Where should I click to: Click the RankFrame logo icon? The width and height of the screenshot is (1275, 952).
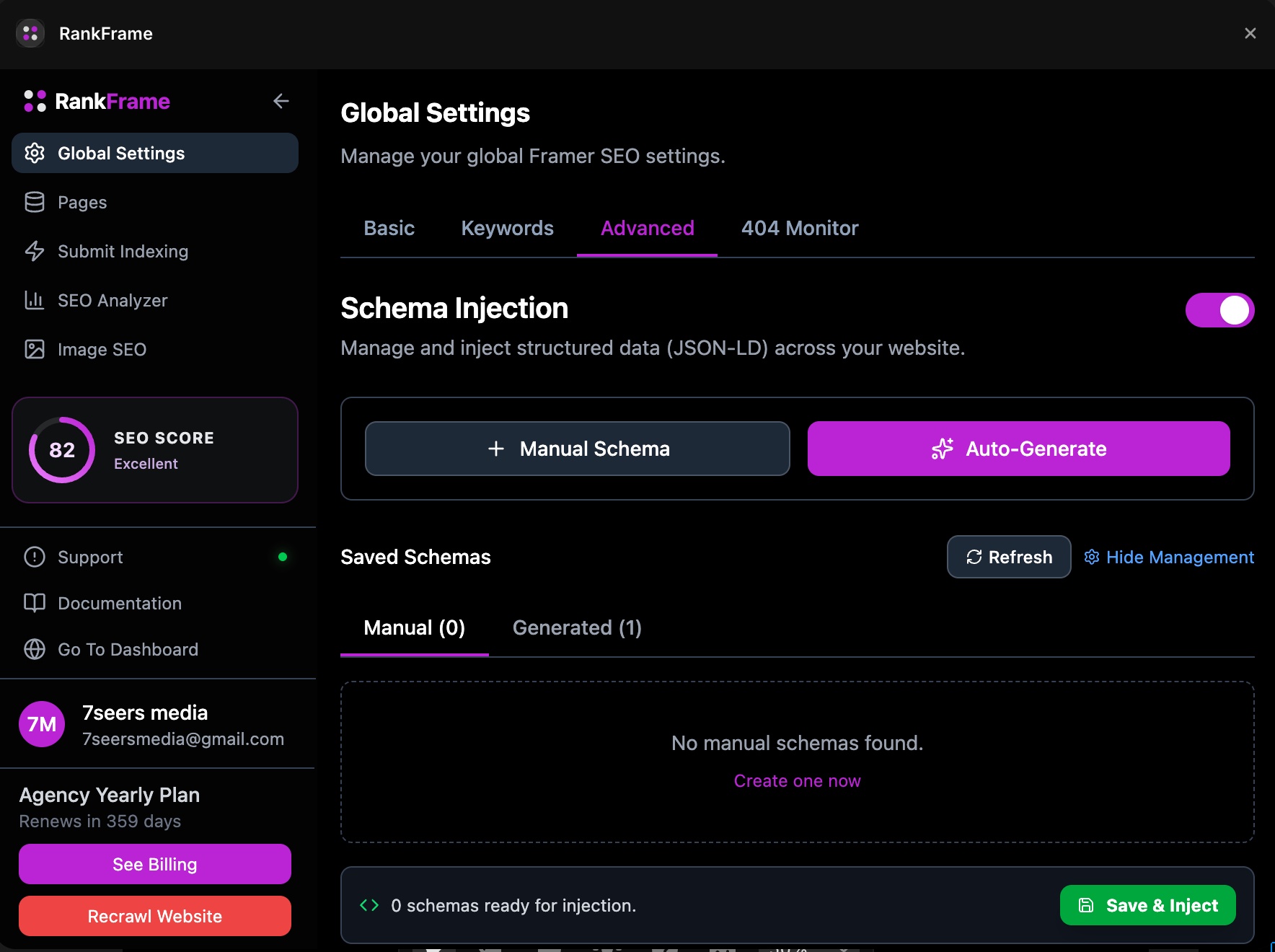tap(34, 101)
